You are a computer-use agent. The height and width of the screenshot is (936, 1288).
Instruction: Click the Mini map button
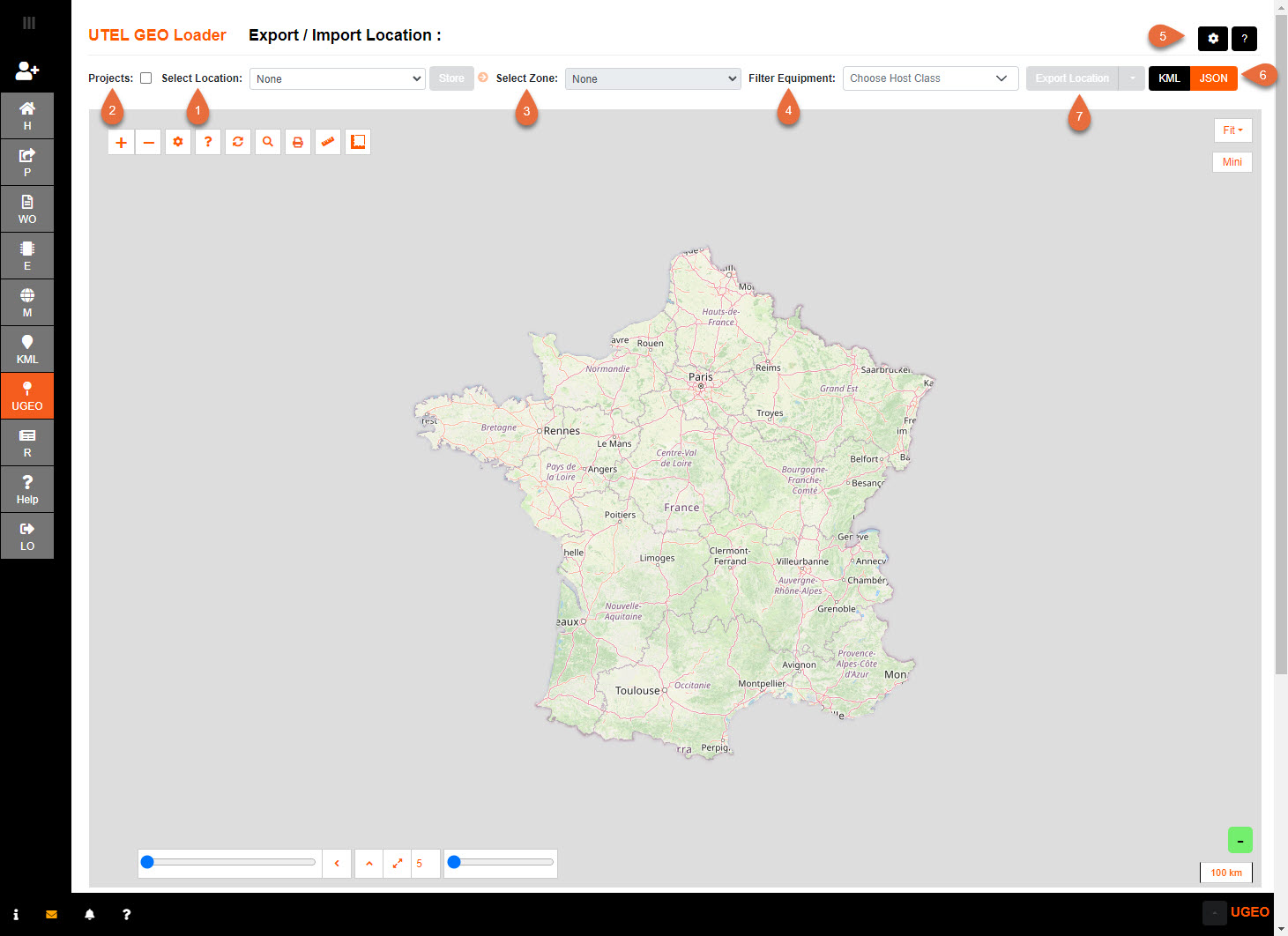point(1232,162)
